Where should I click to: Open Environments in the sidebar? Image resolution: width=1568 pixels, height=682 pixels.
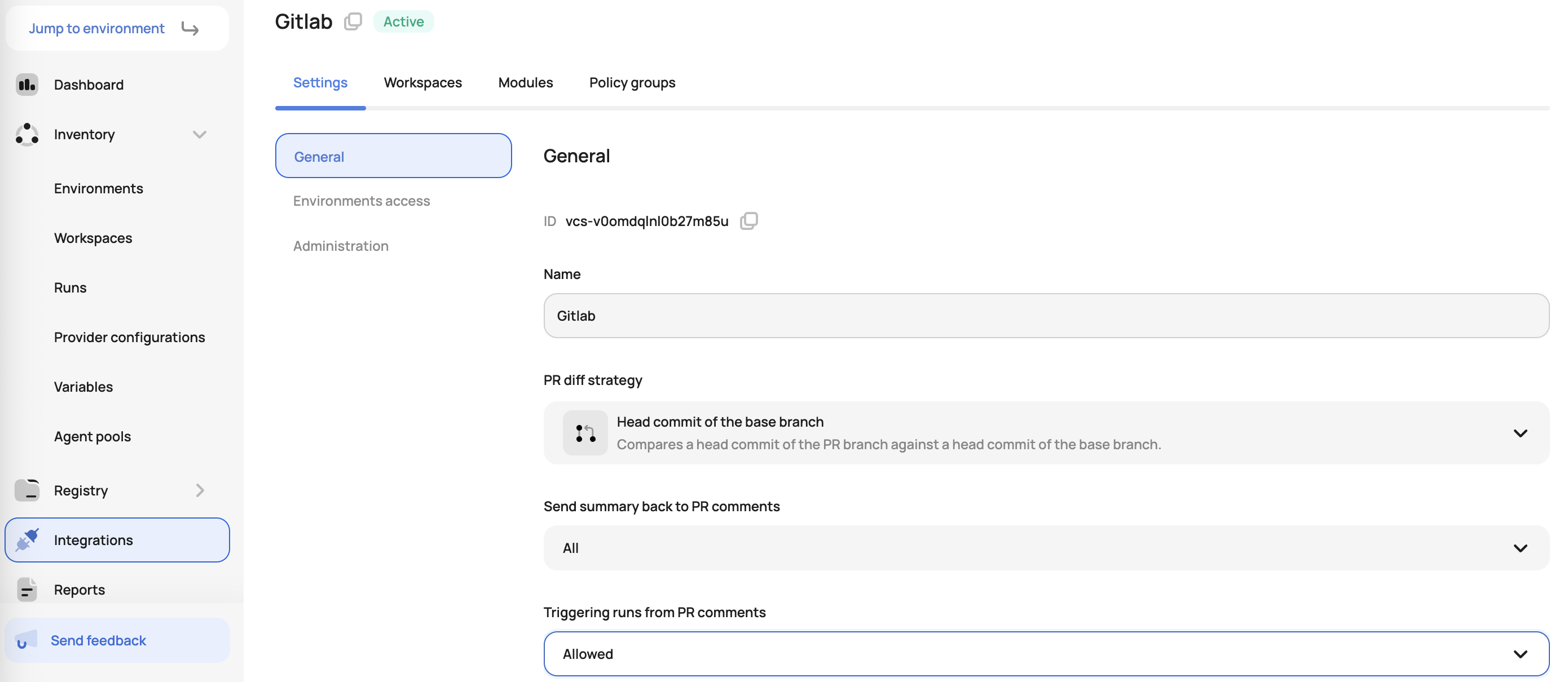(x=99, y=189)
